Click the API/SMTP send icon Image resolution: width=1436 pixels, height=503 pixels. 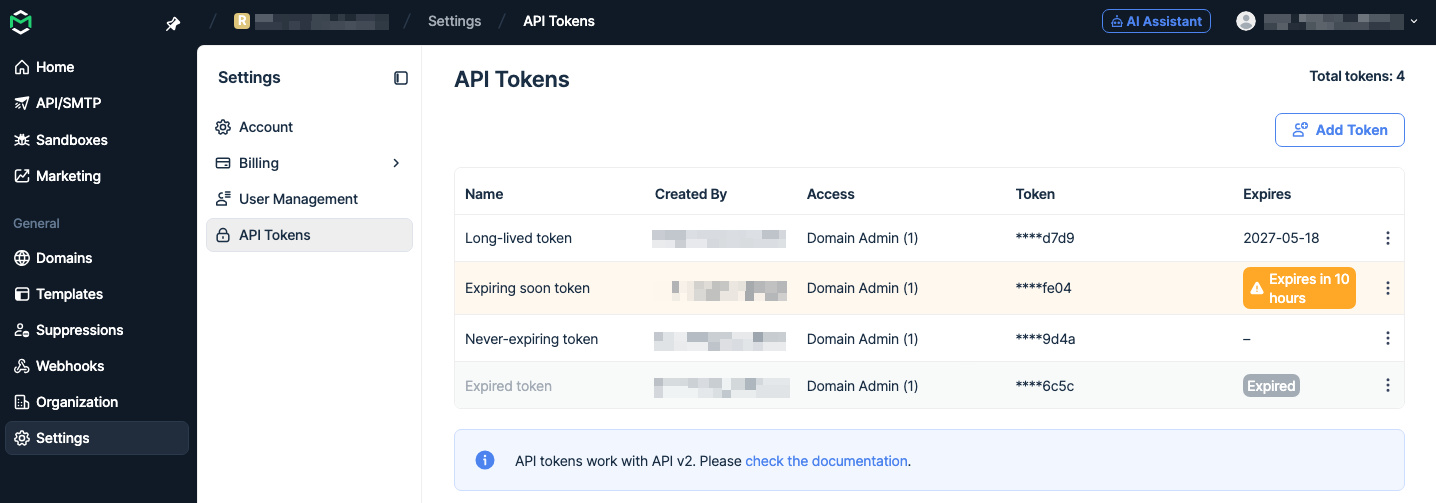pyautogui.click(x=22, y=103)
